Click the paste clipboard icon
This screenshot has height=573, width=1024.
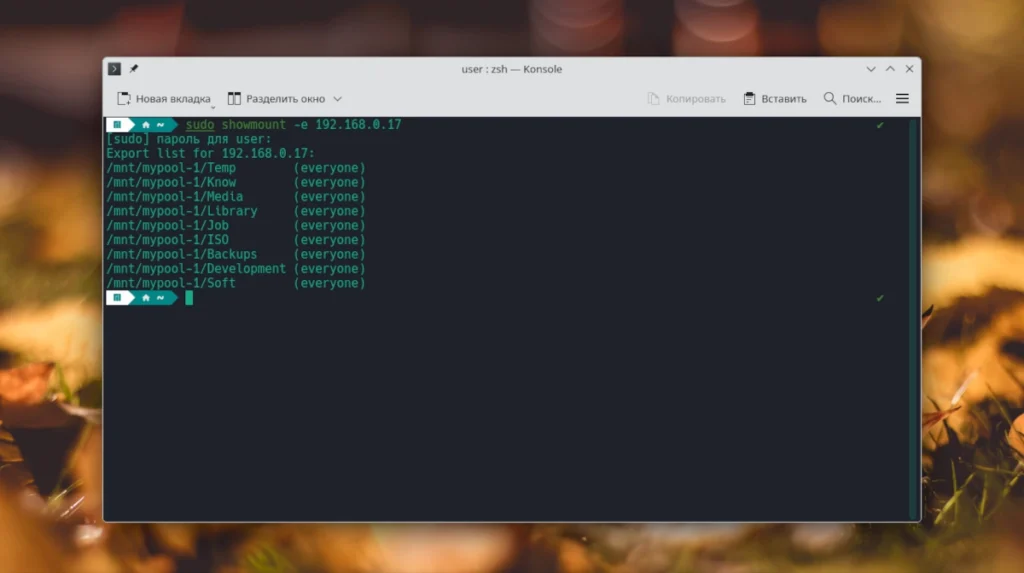coord(749,99)
